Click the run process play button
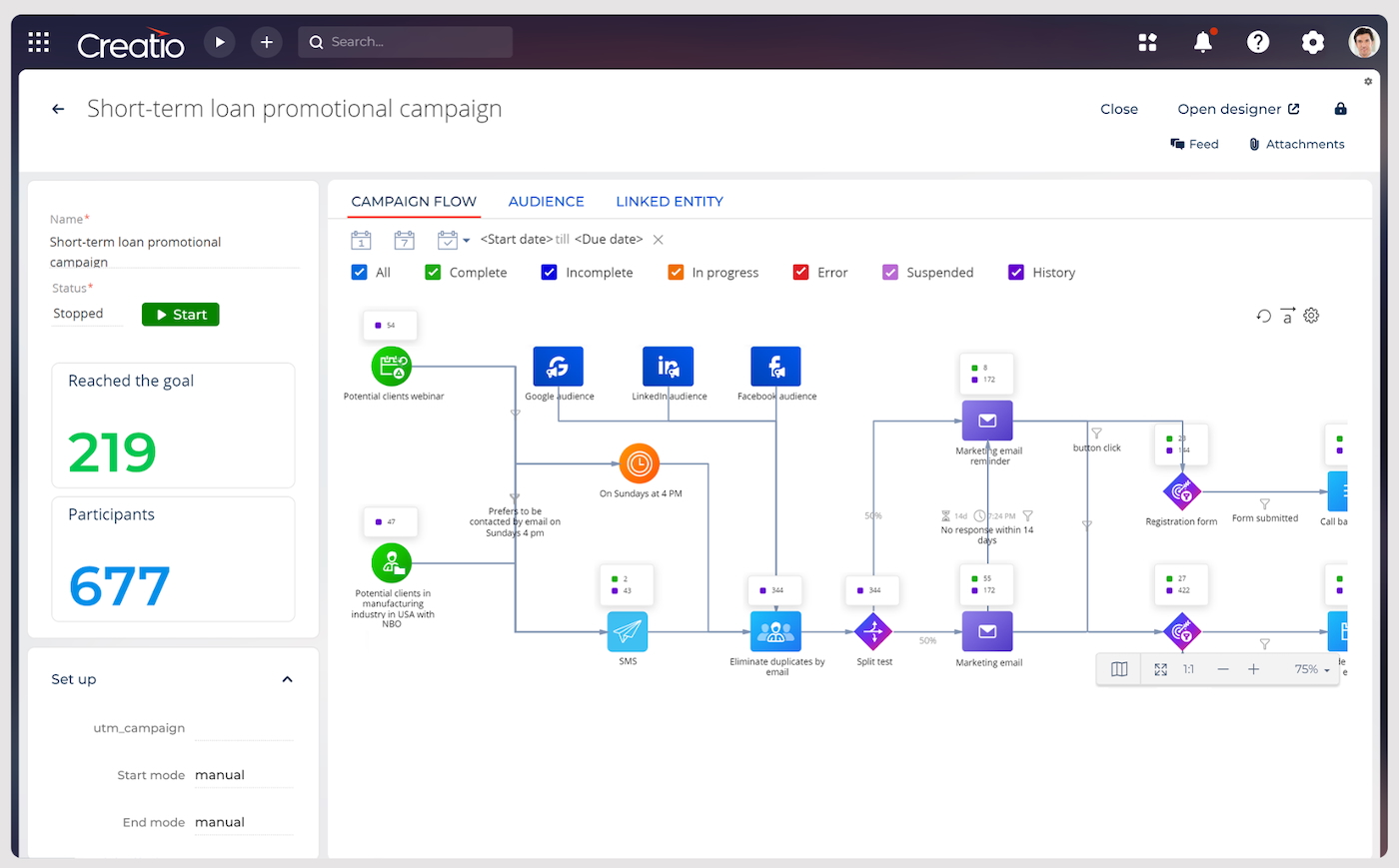Screen dimensions: 1399x868 [220, 42]
